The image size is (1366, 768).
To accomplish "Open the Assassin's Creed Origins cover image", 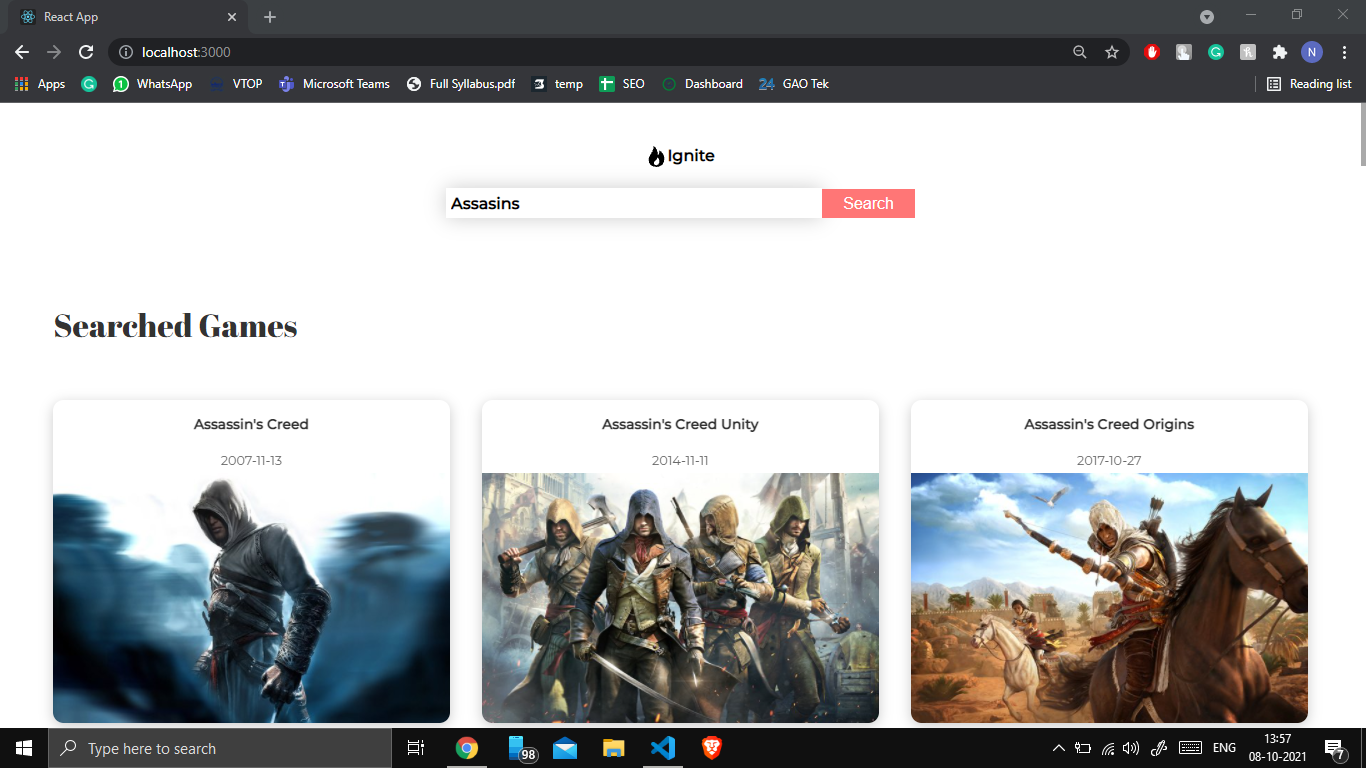I will 1109,598.
